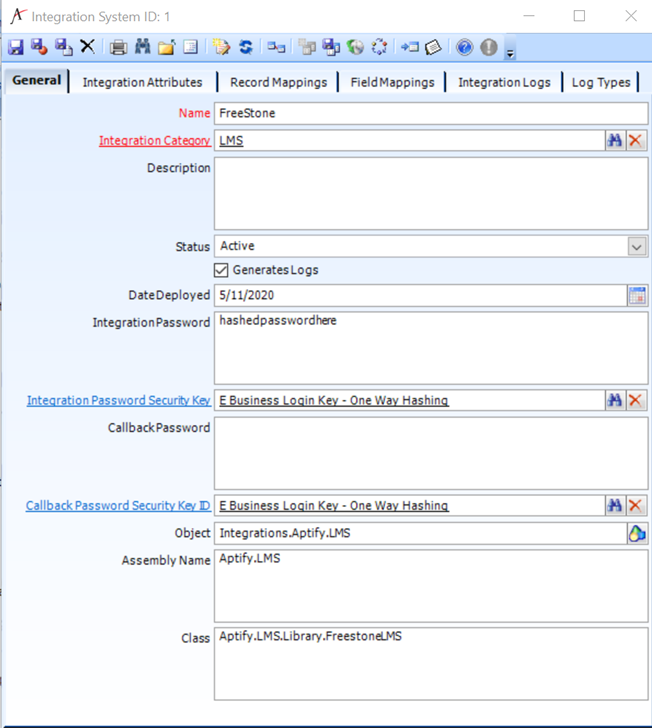Open record search using toolbar binoculars icon
This screenshot has width=652, height=728.
click(143, 47)
